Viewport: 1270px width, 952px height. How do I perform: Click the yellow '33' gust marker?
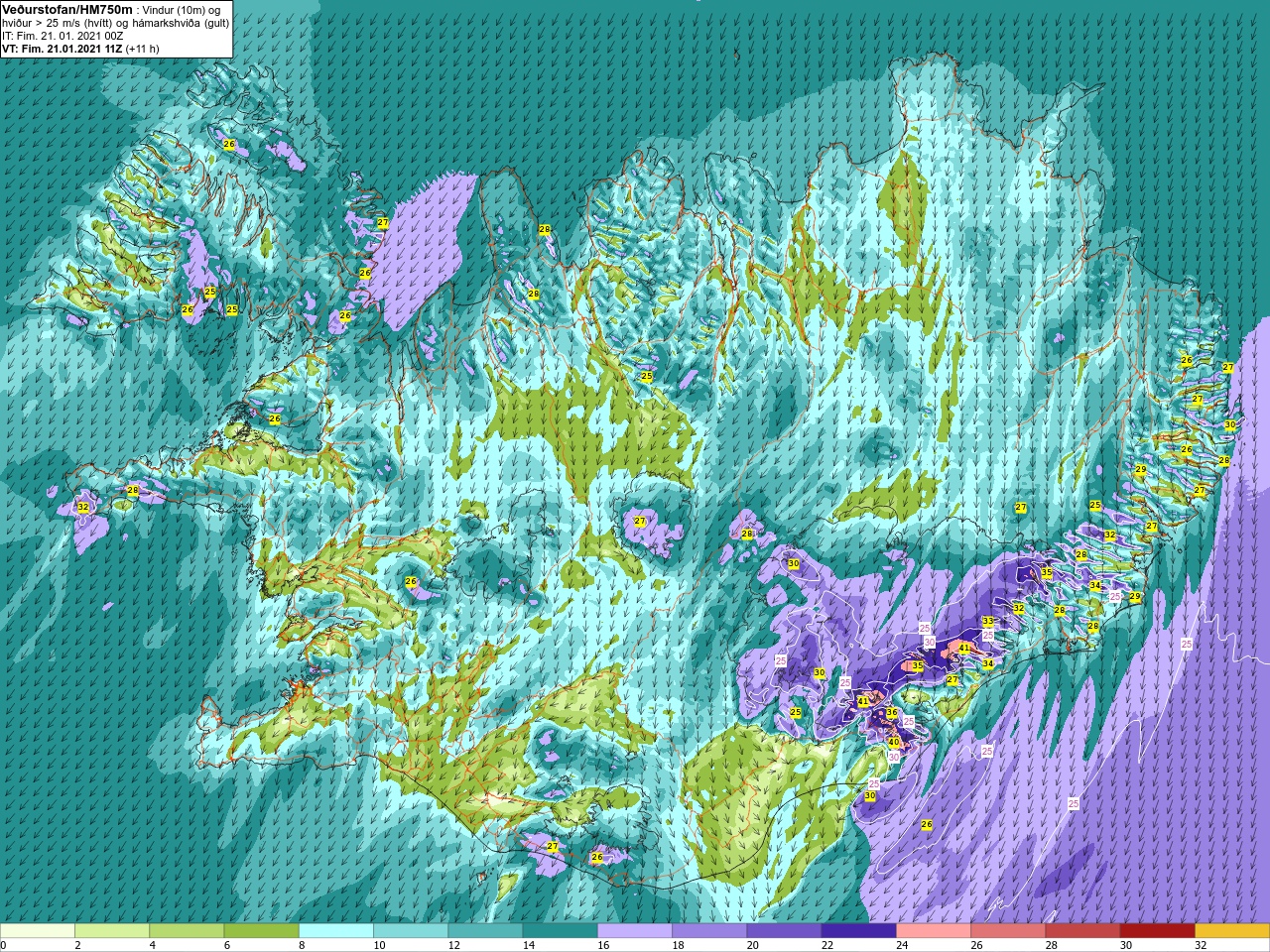pos(987,622)
